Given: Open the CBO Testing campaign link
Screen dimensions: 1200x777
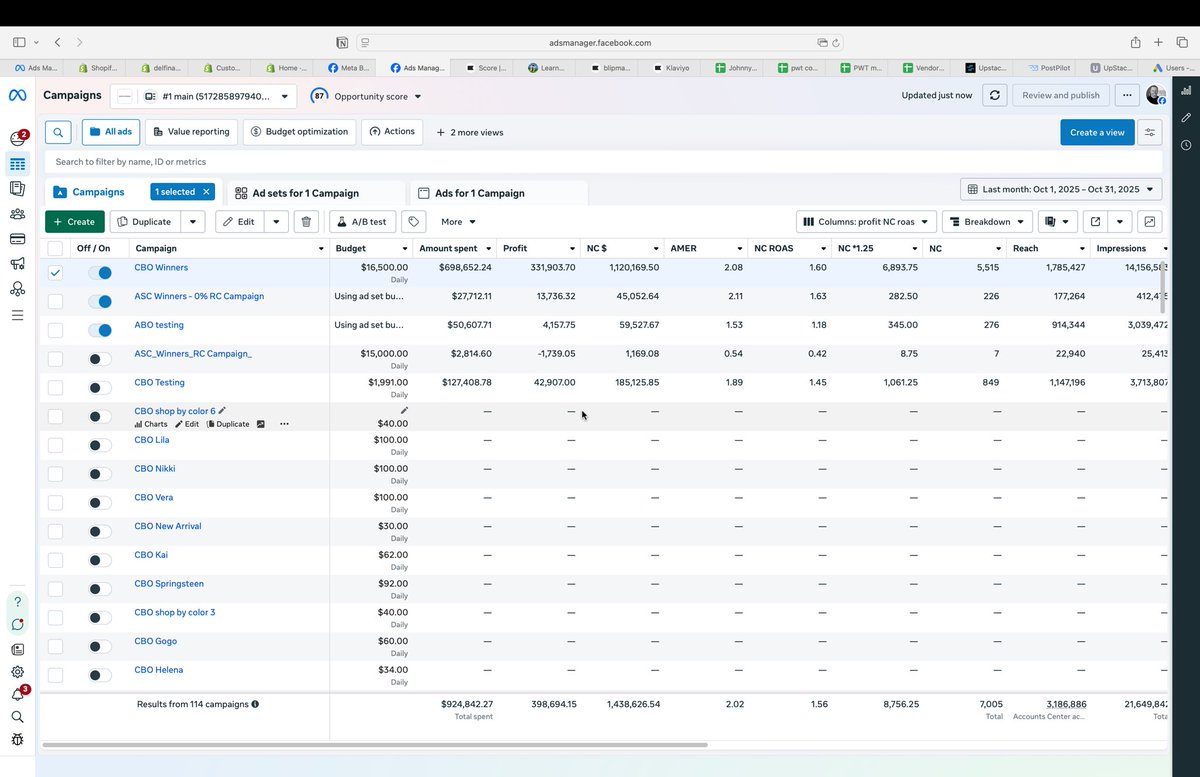Looking at the screenshot, I should tap(159, 382).
